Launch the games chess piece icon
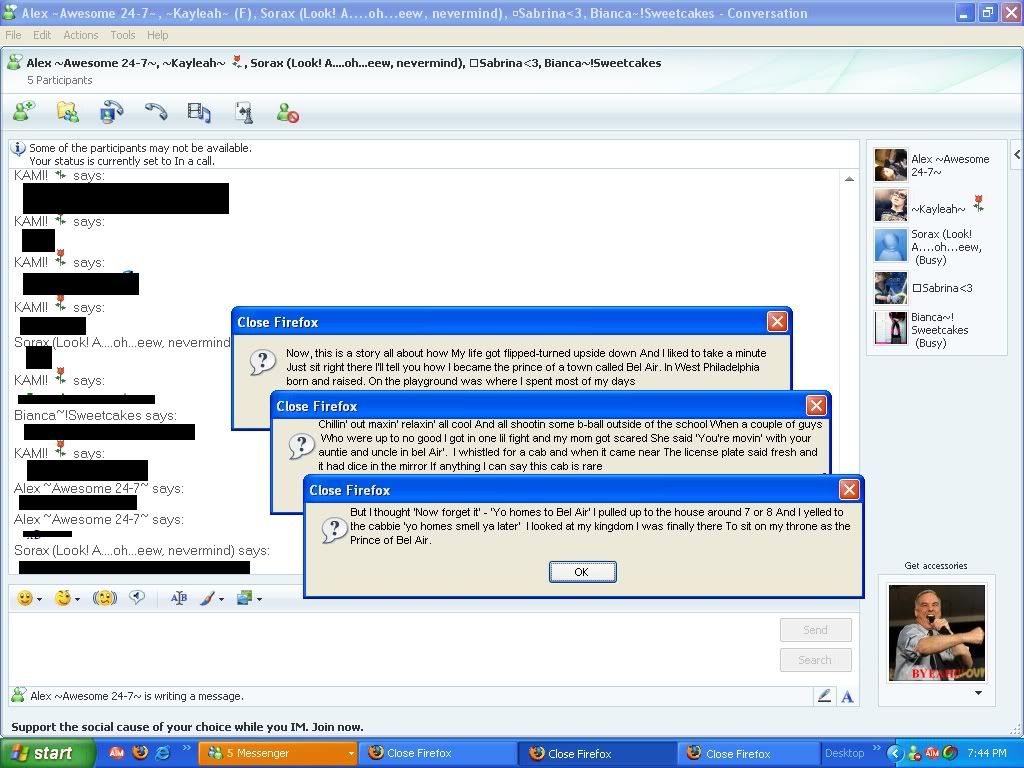Viewport: 1024px width, 768px height. 244,112
